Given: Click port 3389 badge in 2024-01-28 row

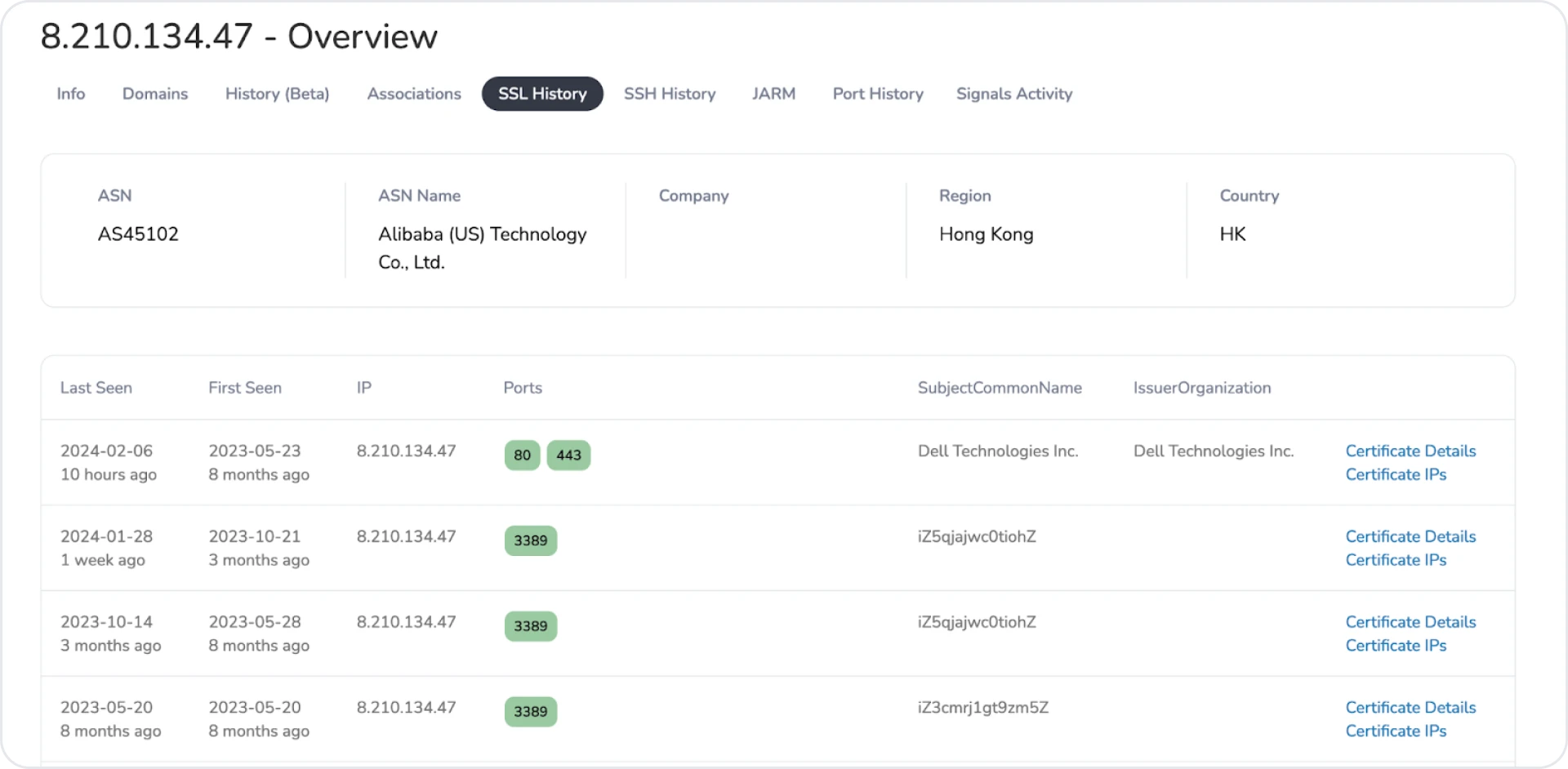Looking at the screenshot, I should click(x=531, y=540).
